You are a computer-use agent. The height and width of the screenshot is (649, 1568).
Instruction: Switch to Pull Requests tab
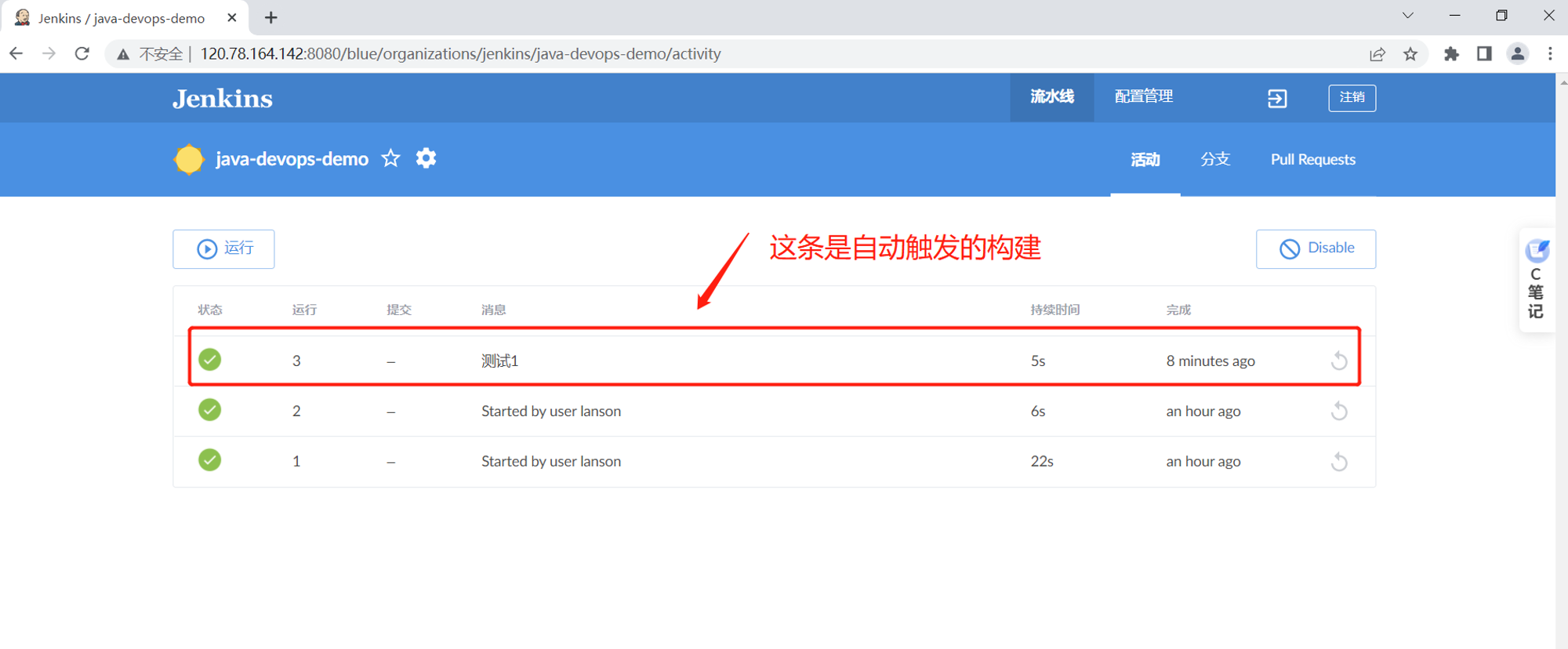1313,160
